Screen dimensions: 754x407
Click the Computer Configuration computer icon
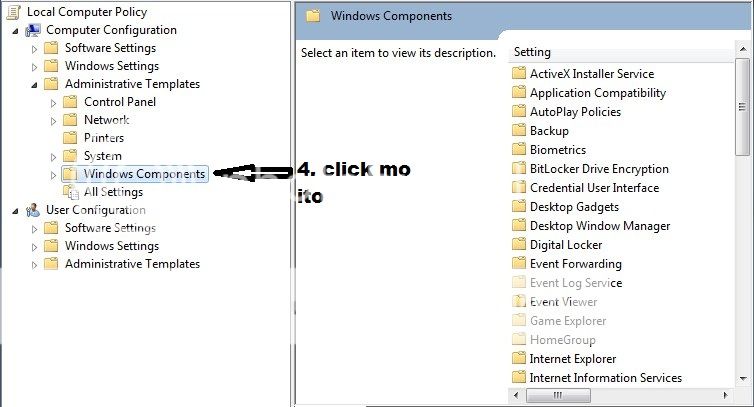[x=33, y=30]
